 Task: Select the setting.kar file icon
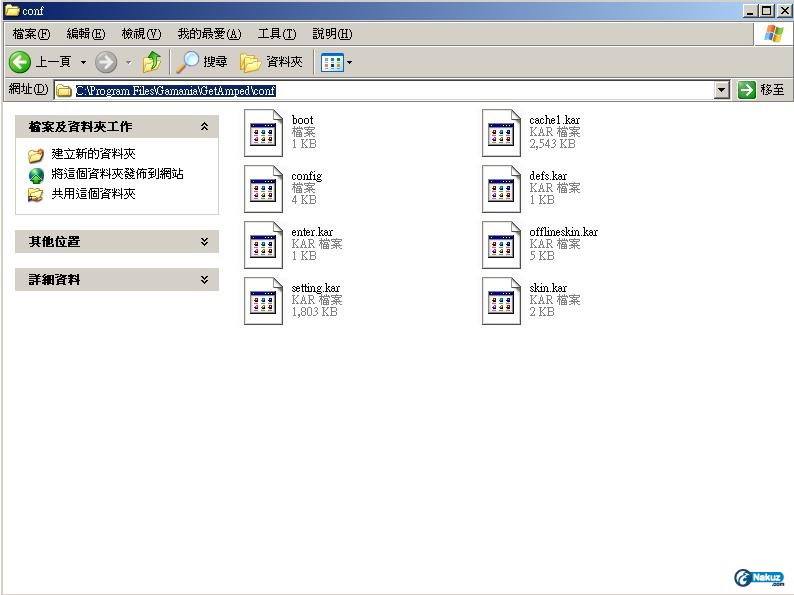tap(263, 301)
